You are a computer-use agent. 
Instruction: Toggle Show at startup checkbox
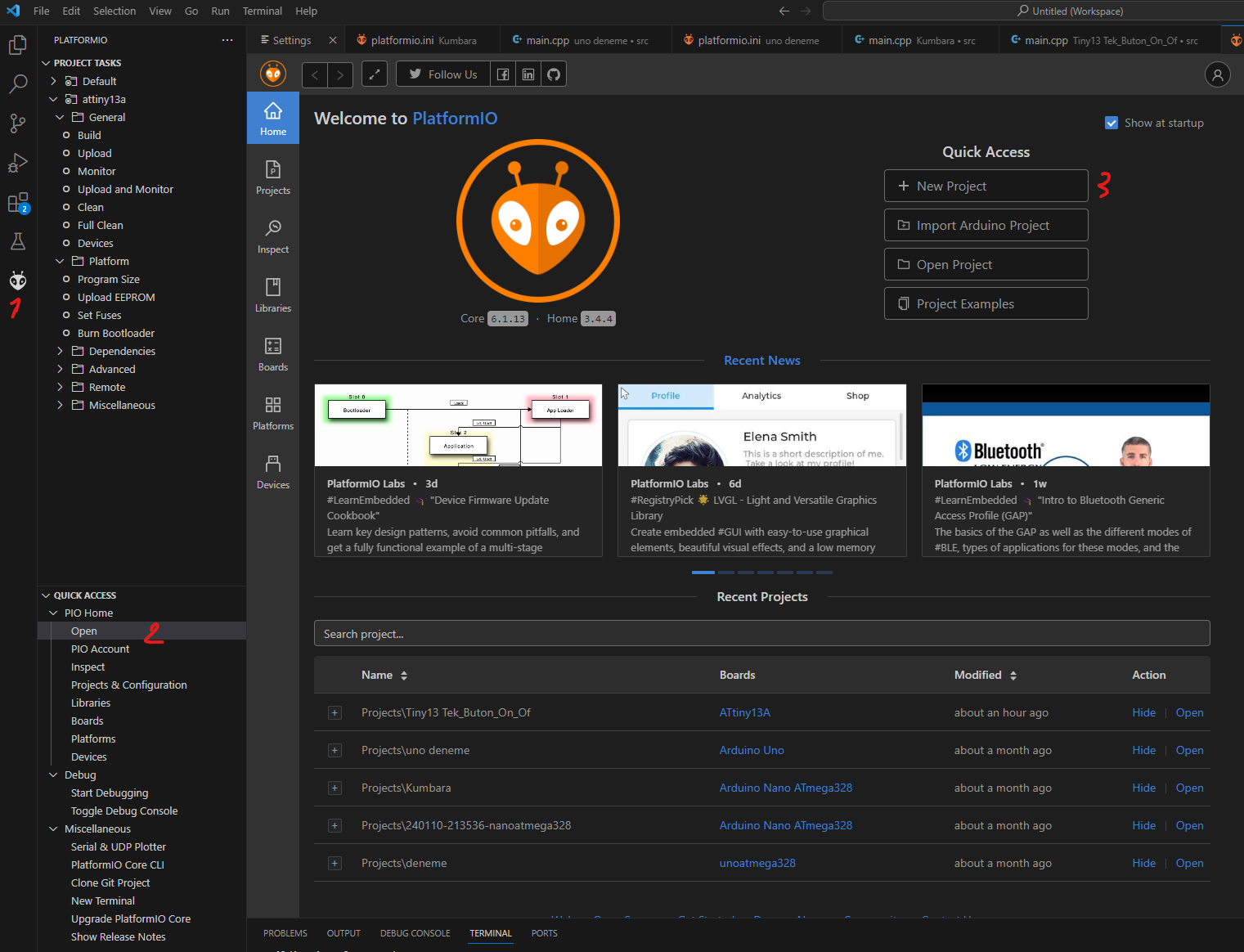pos(1112,123)
